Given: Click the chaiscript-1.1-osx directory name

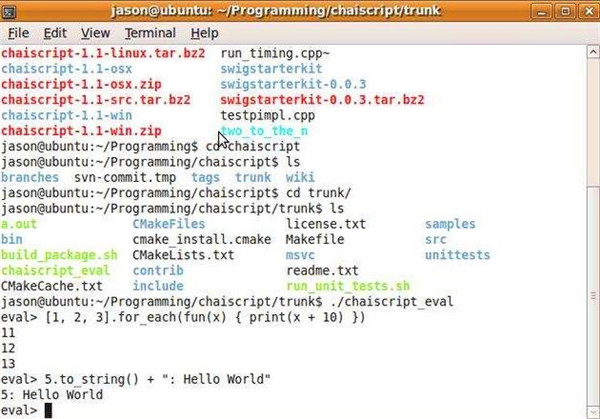Looking at the screenshot, I should (x=67, y=69).
